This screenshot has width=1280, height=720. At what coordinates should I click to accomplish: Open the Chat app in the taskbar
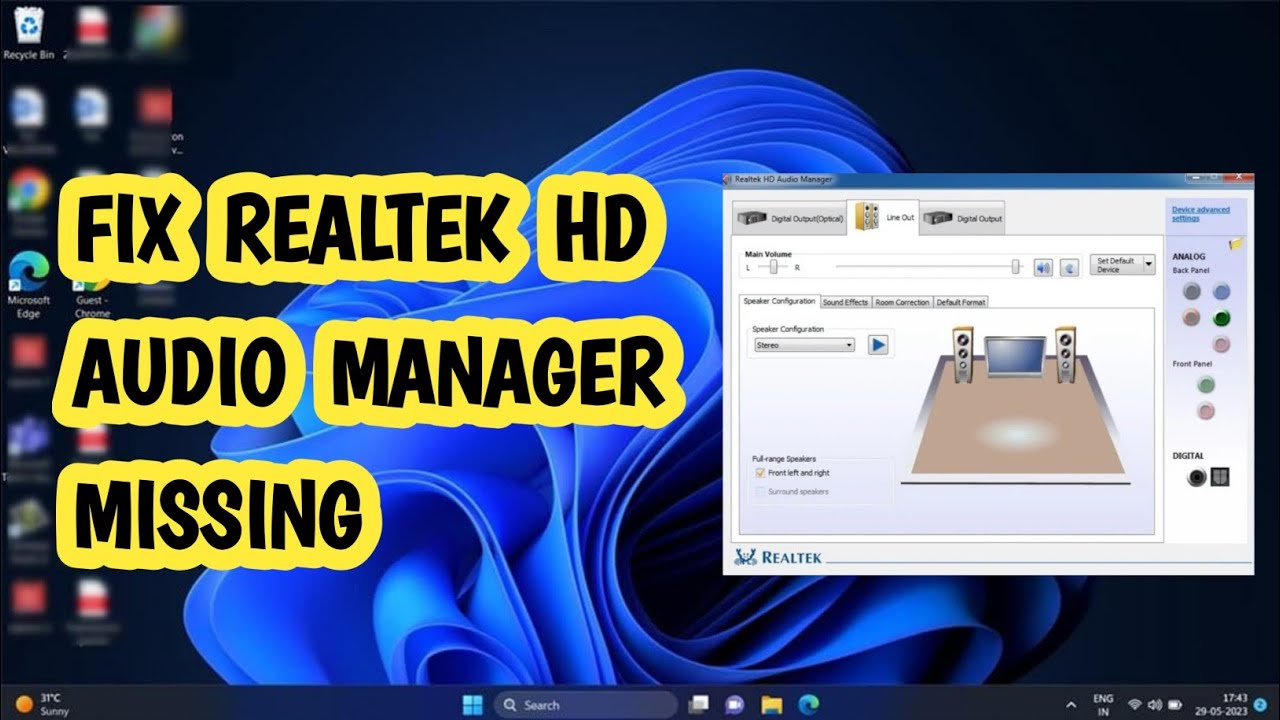[735, 704]
